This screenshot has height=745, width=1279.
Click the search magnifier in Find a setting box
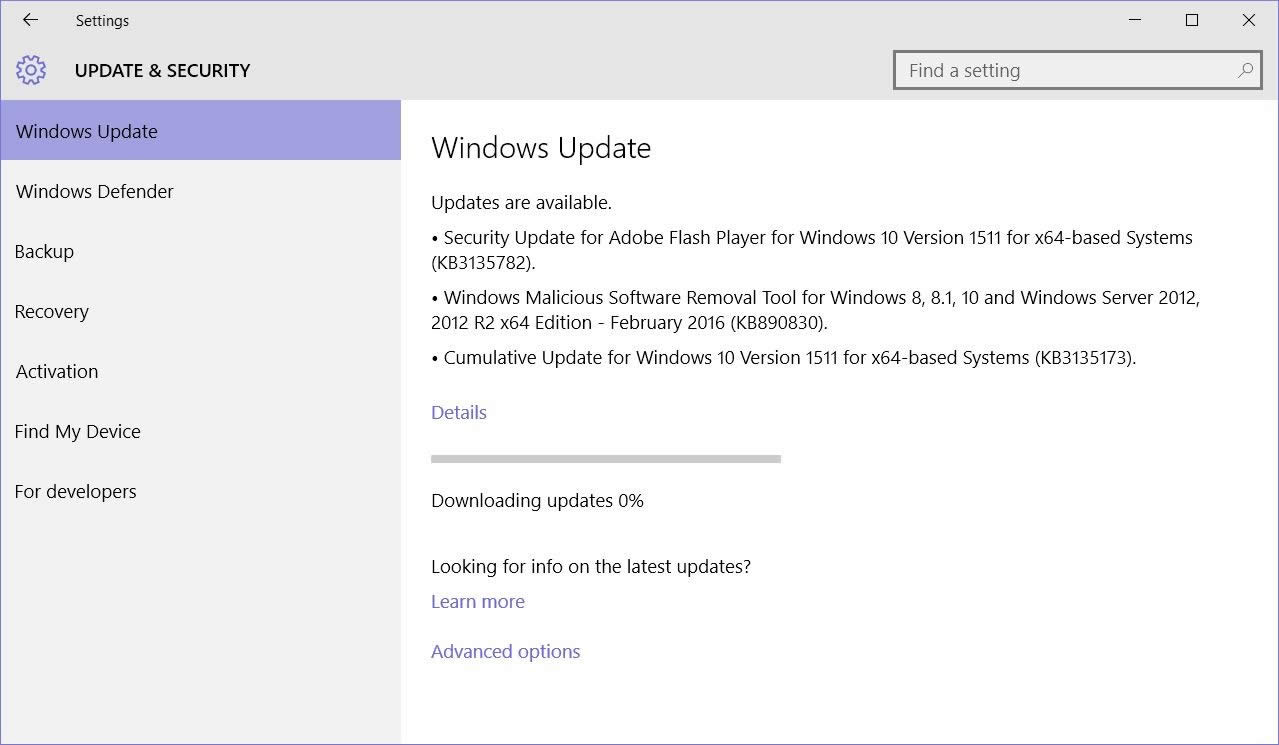pos(1245,70)
